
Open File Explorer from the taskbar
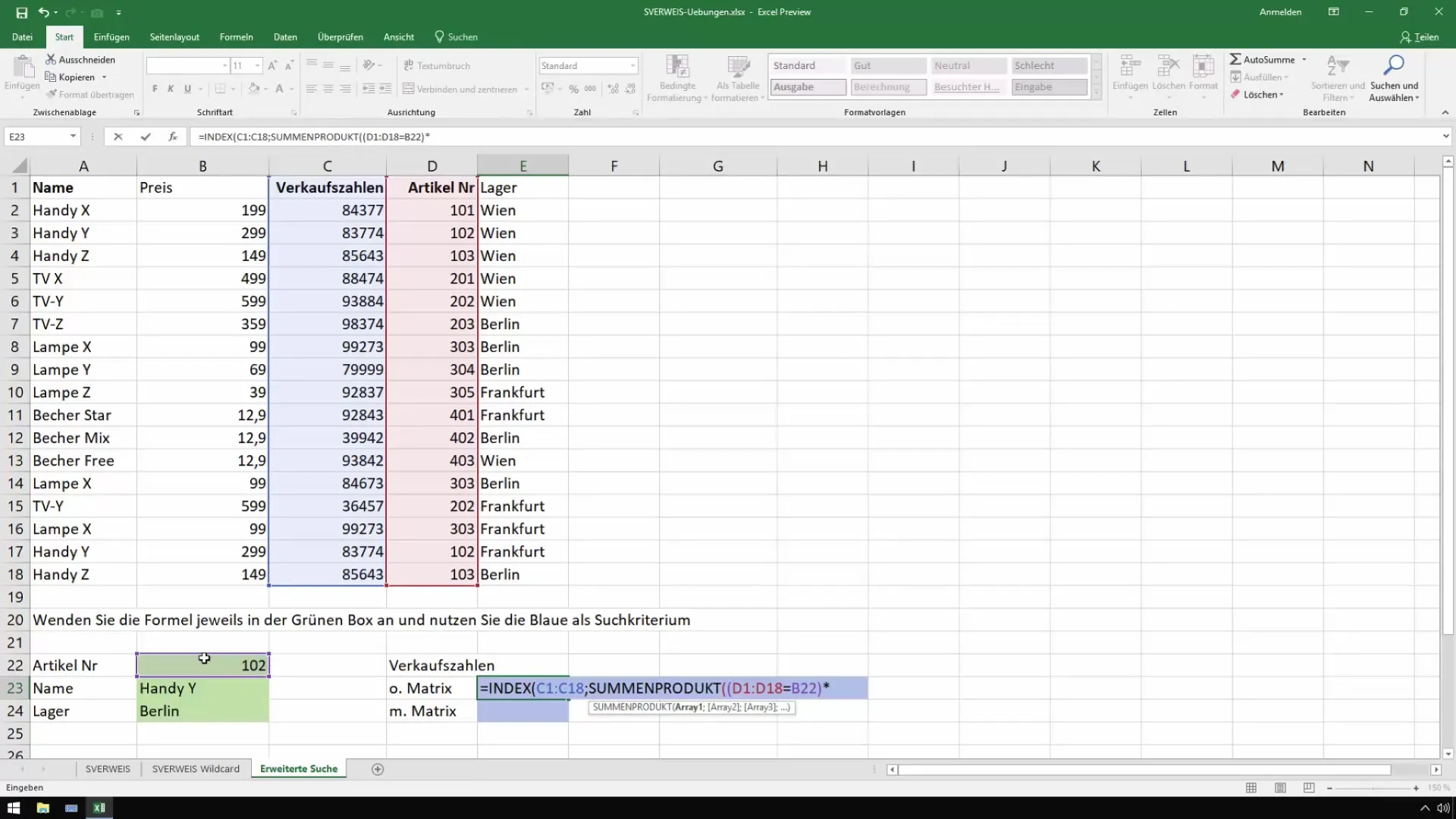point(42,808)
